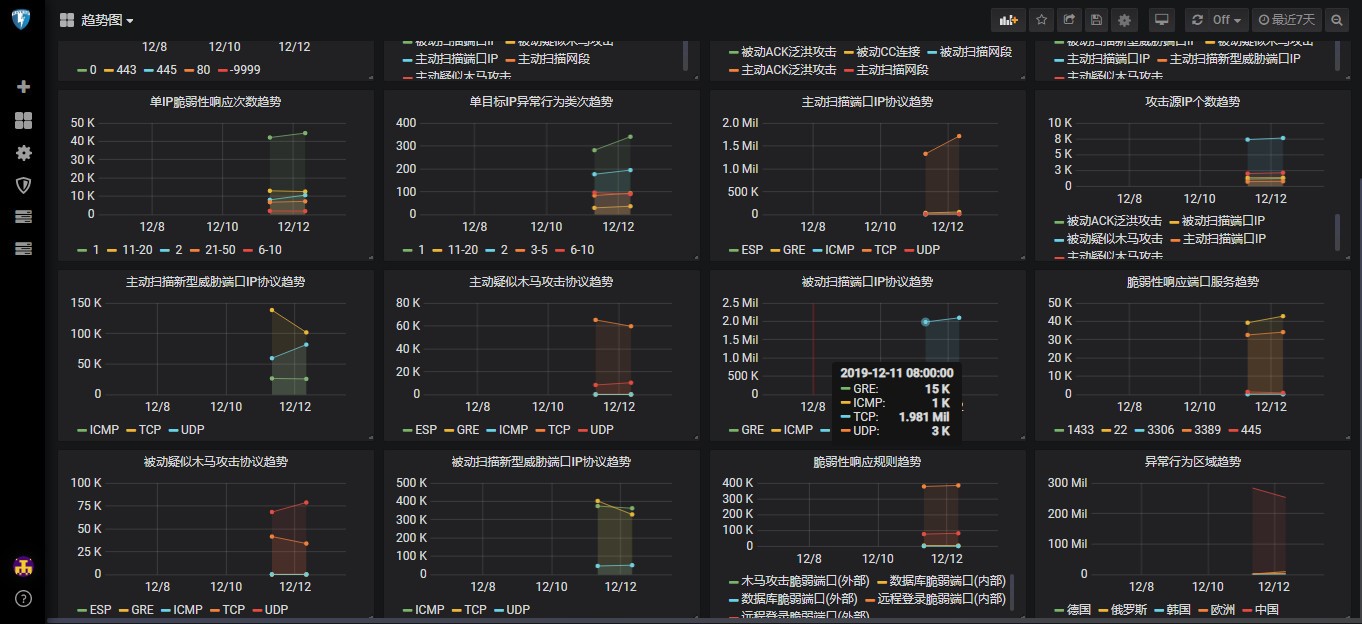
Task: Open the Help question mark icon
Action: coord(23,598)
